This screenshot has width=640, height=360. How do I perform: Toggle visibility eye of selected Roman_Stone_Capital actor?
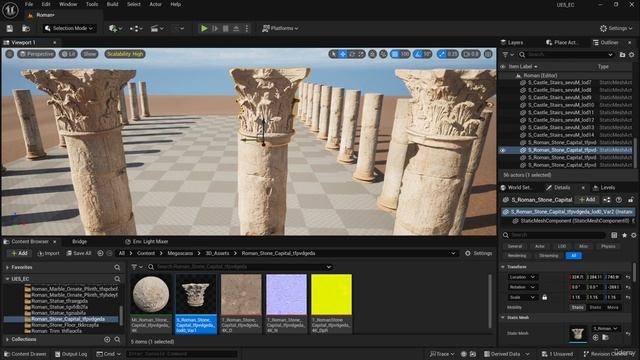click(502, 150)
